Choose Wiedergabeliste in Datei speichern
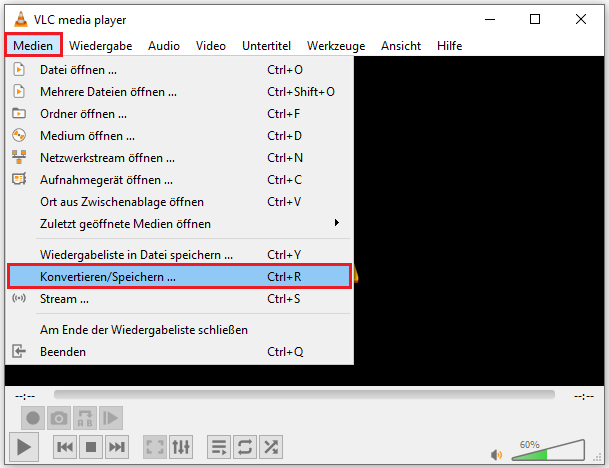Viewport: 609px width, 468px height. (179, 255)
